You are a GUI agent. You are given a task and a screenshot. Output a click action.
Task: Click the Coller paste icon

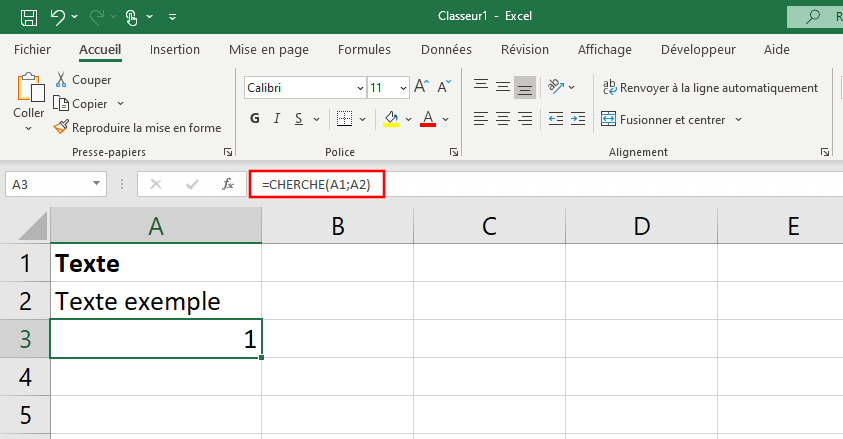click(x=29, y=90)
